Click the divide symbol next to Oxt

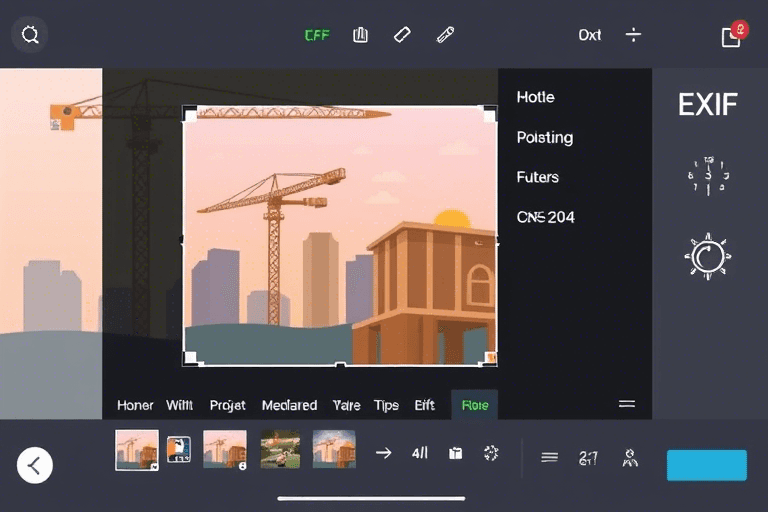[633, 35]
